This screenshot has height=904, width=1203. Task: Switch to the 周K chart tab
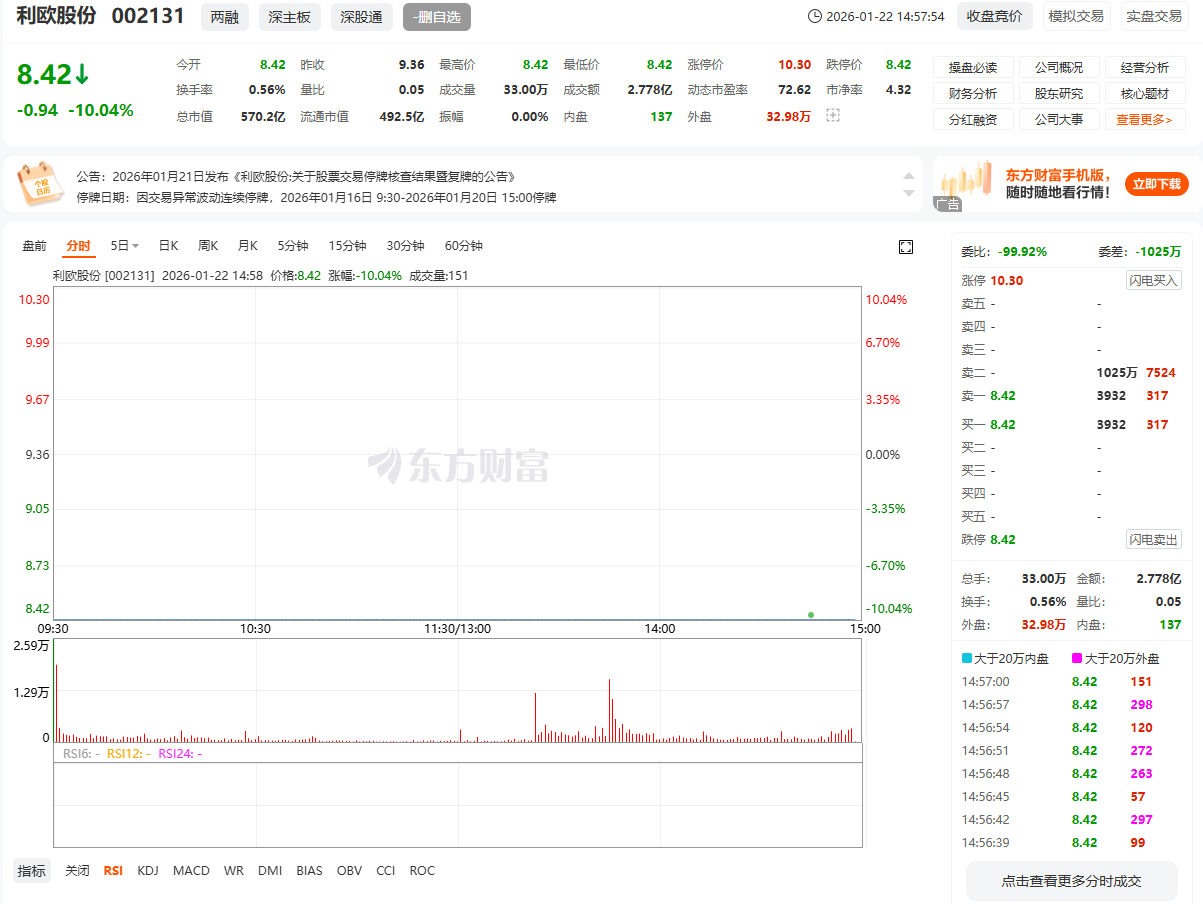pos(208,246)
